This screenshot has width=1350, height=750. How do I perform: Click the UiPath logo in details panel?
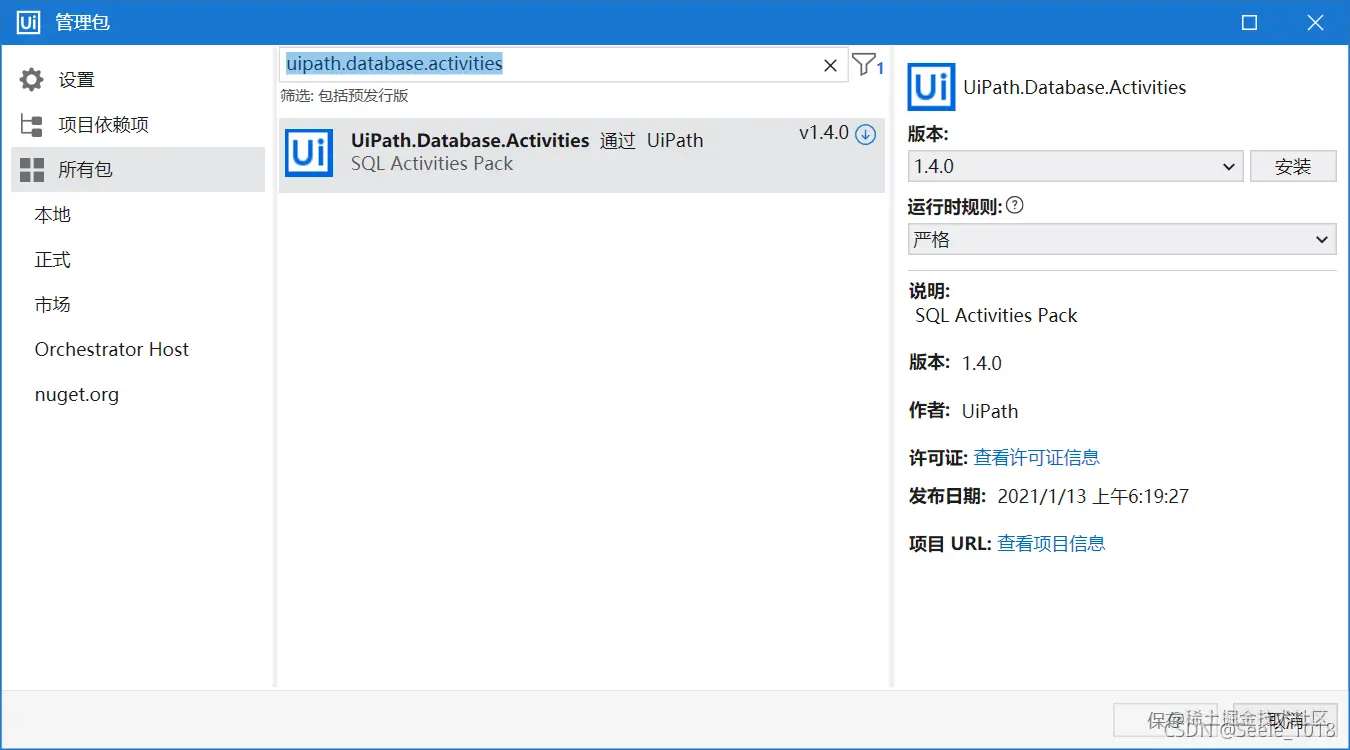coord(931,87)
